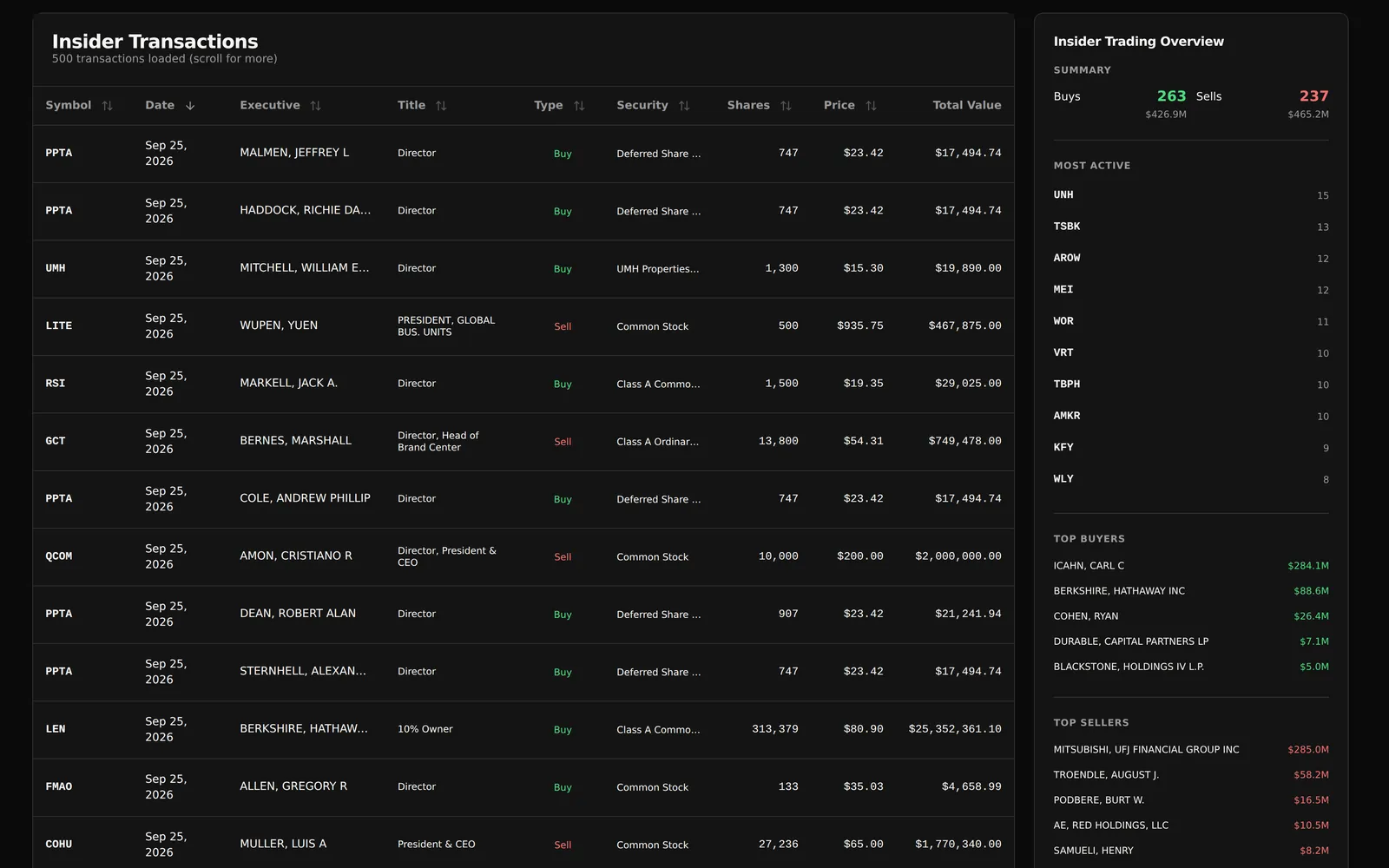Sort by Title using its sort icon
Viewport: 1389px width, 868px height.
pos(441,106)
